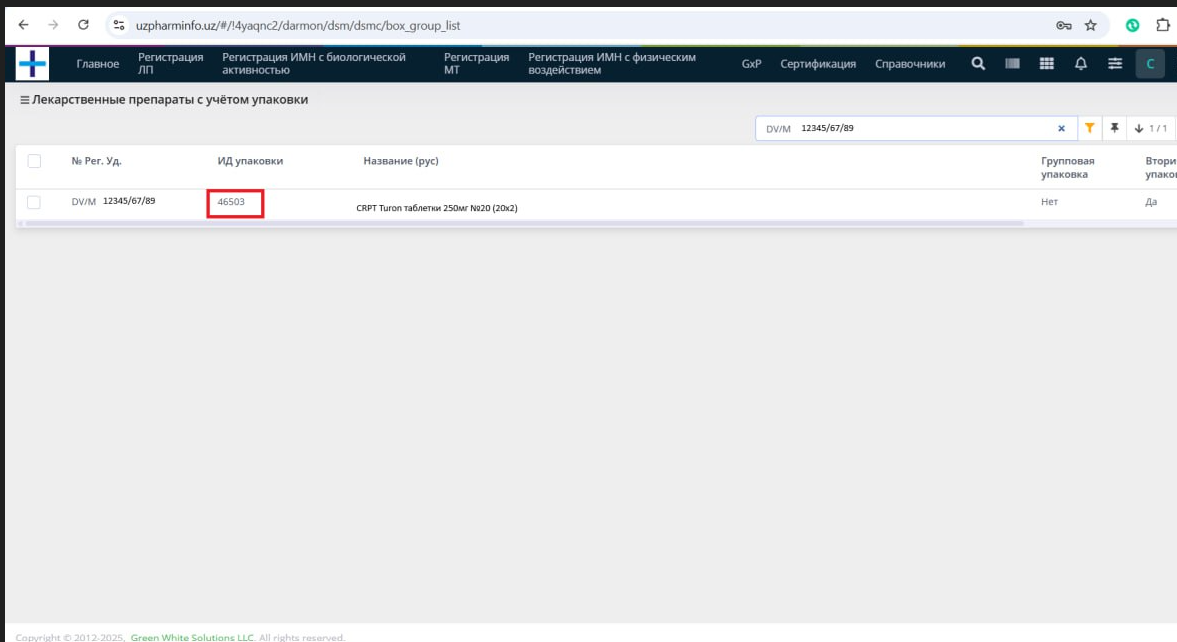Open the sort order 1/1 arrow control
The height and width of the screenshot is (642, 1177).
[x=1151, y=129]
